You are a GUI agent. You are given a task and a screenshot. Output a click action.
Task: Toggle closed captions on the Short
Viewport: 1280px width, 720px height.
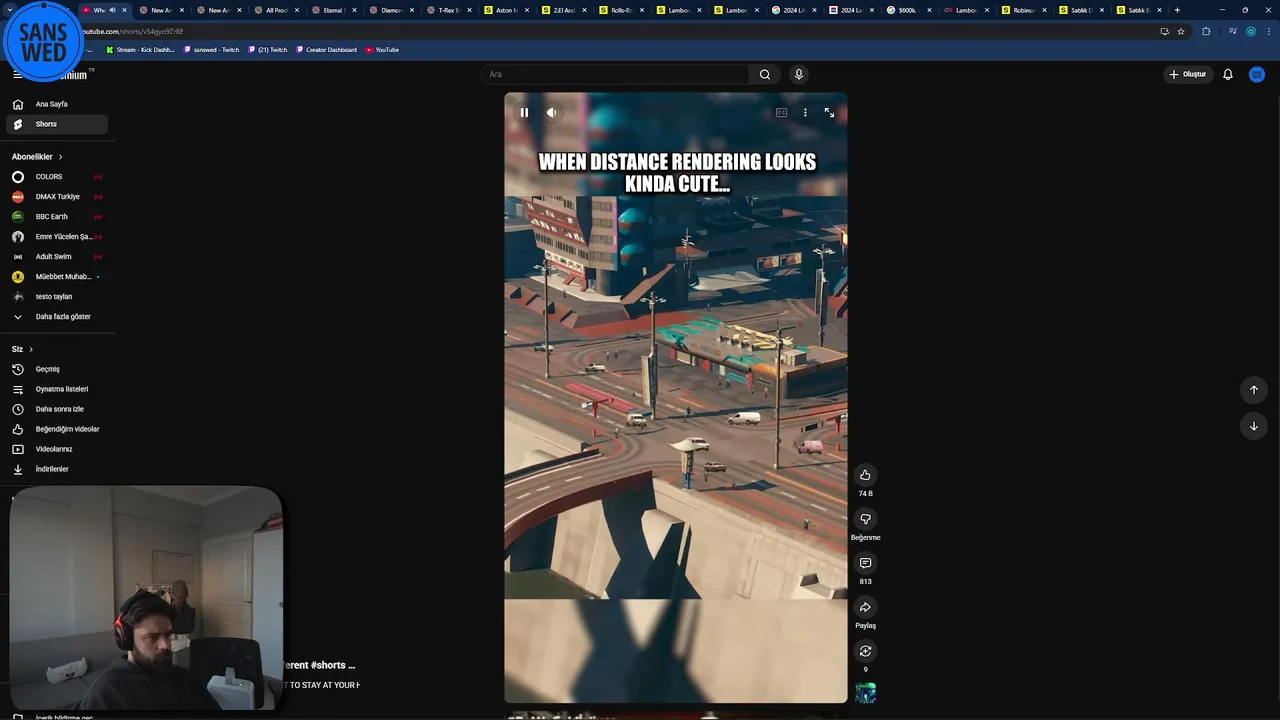[781, 113]
